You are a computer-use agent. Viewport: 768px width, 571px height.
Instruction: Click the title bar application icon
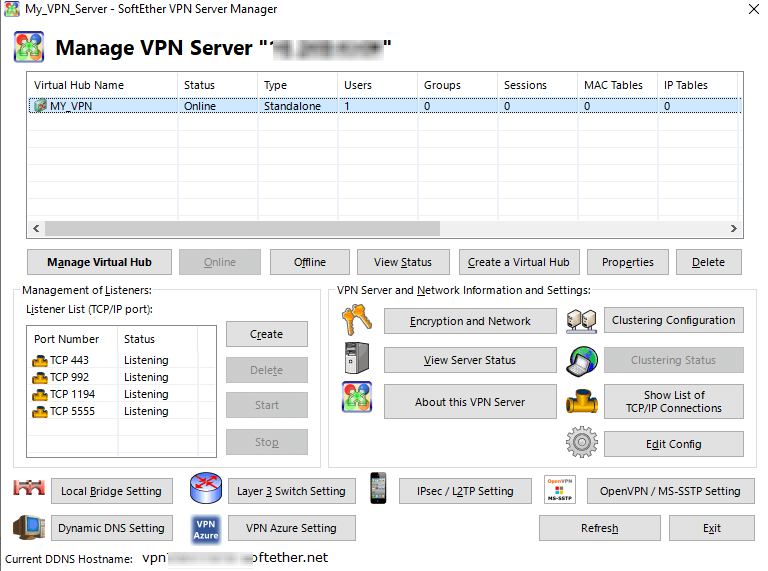tap(12, 9)
